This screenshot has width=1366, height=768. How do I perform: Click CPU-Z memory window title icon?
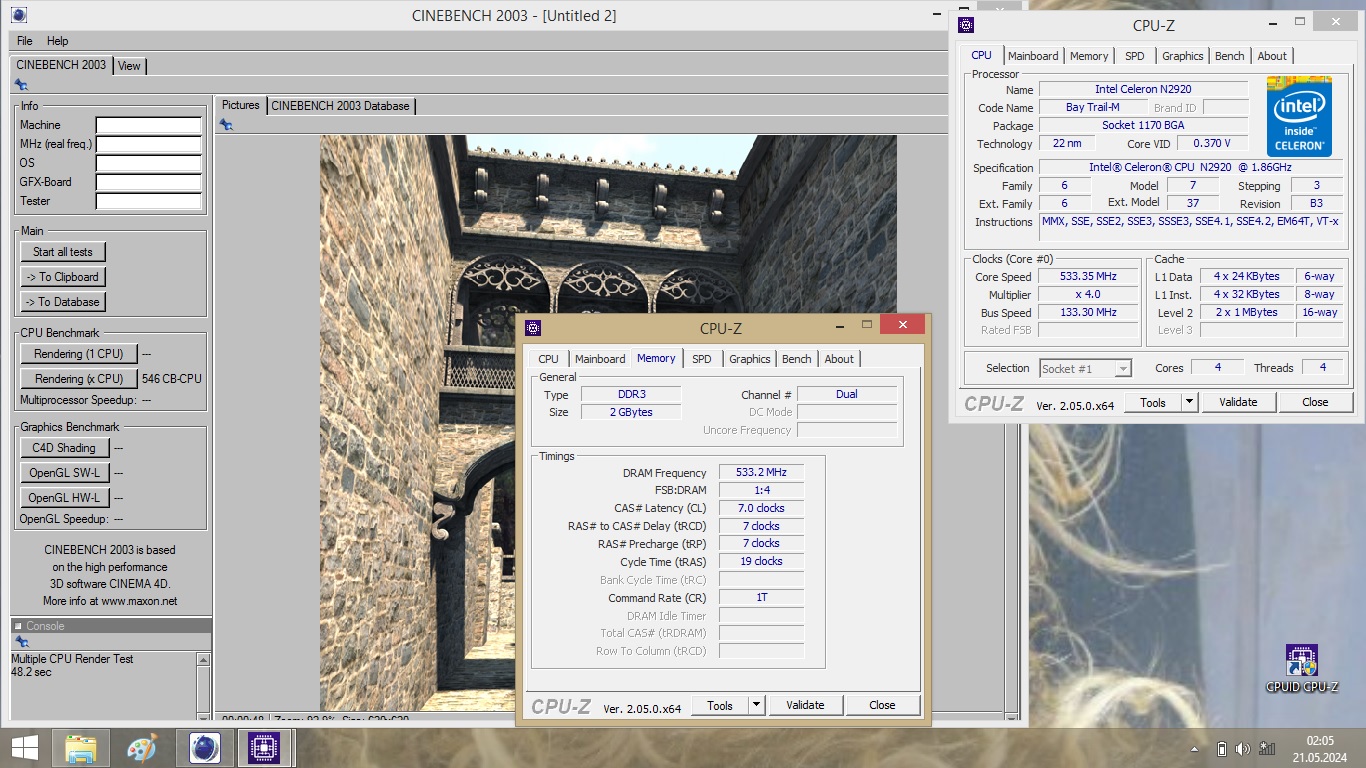point(533,327)
